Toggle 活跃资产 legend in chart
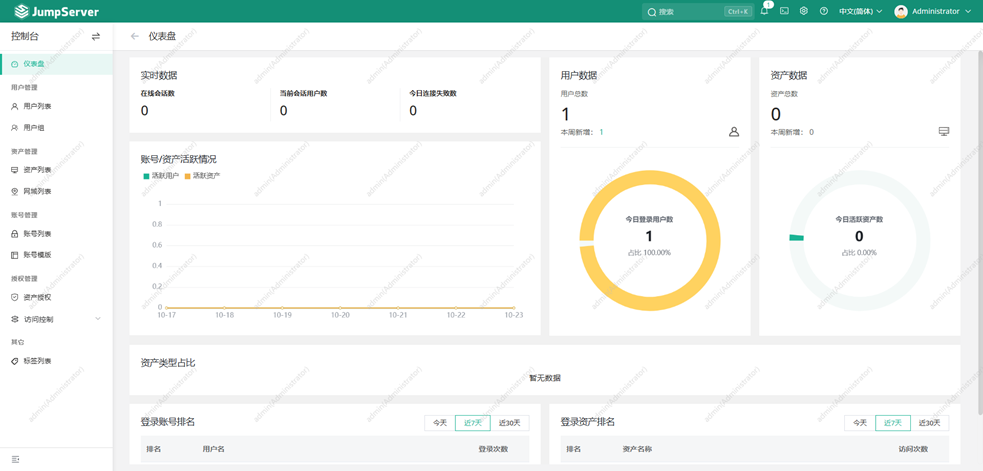This screenshot has width=983, height=471. (x=202, y=176)
